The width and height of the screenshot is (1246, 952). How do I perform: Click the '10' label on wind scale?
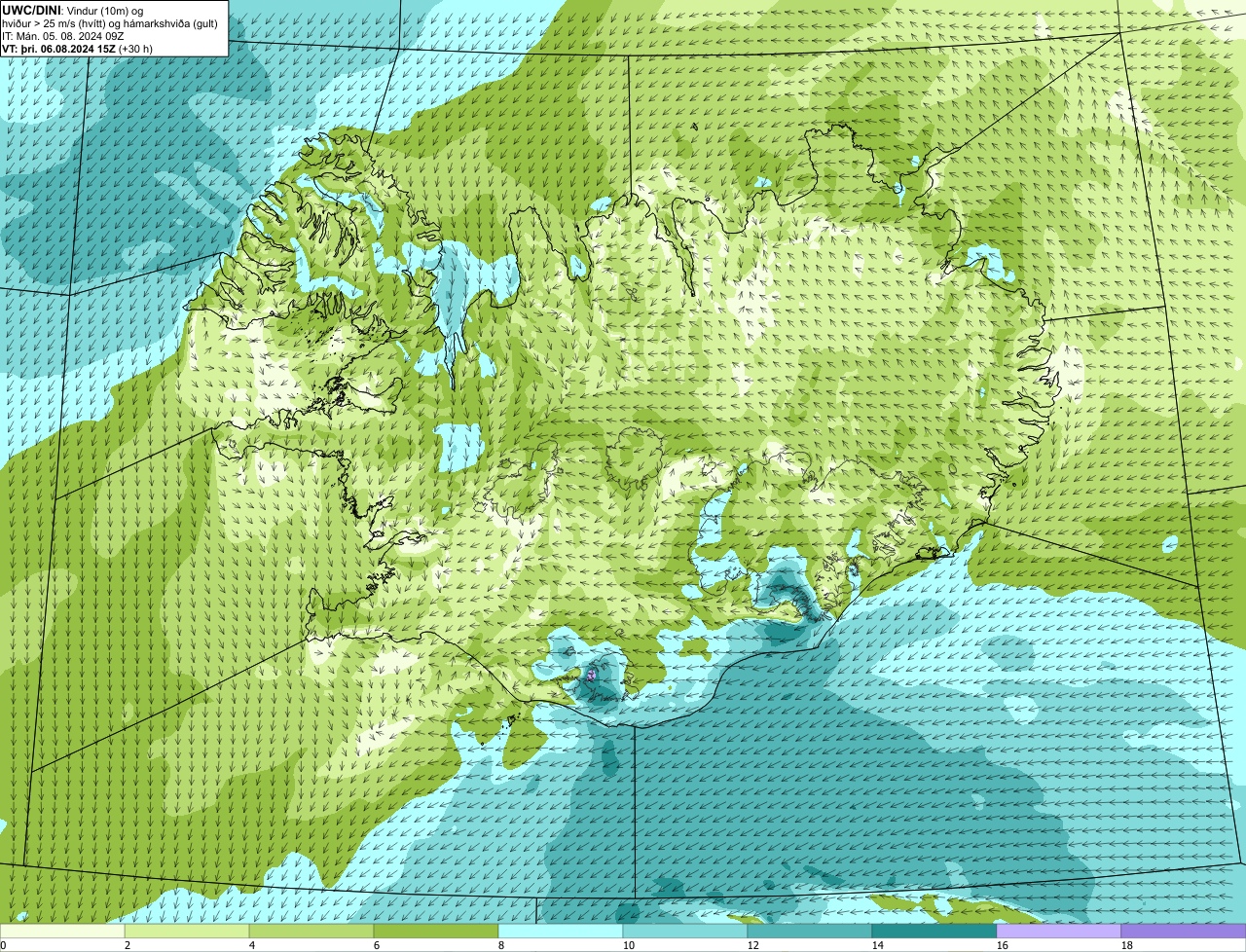[629, 945]
